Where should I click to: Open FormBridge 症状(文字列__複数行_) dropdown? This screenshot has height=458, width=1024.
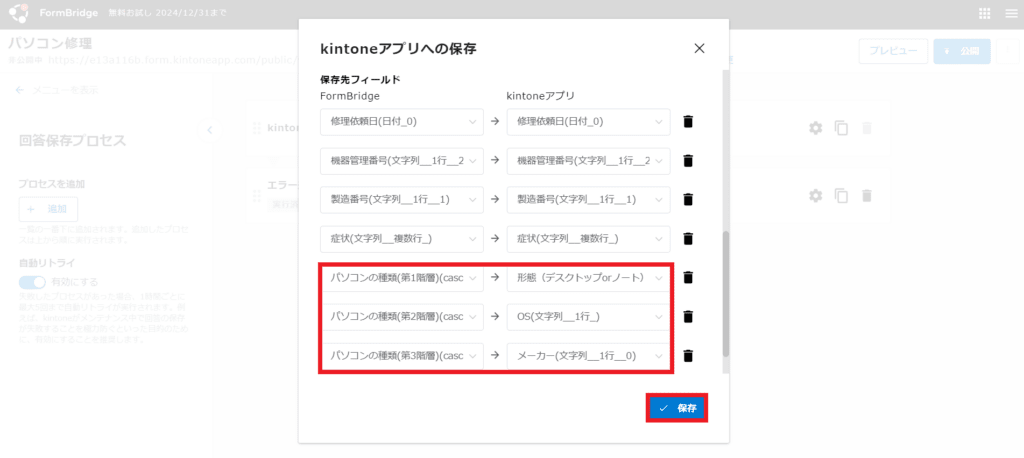coord(401,238)
